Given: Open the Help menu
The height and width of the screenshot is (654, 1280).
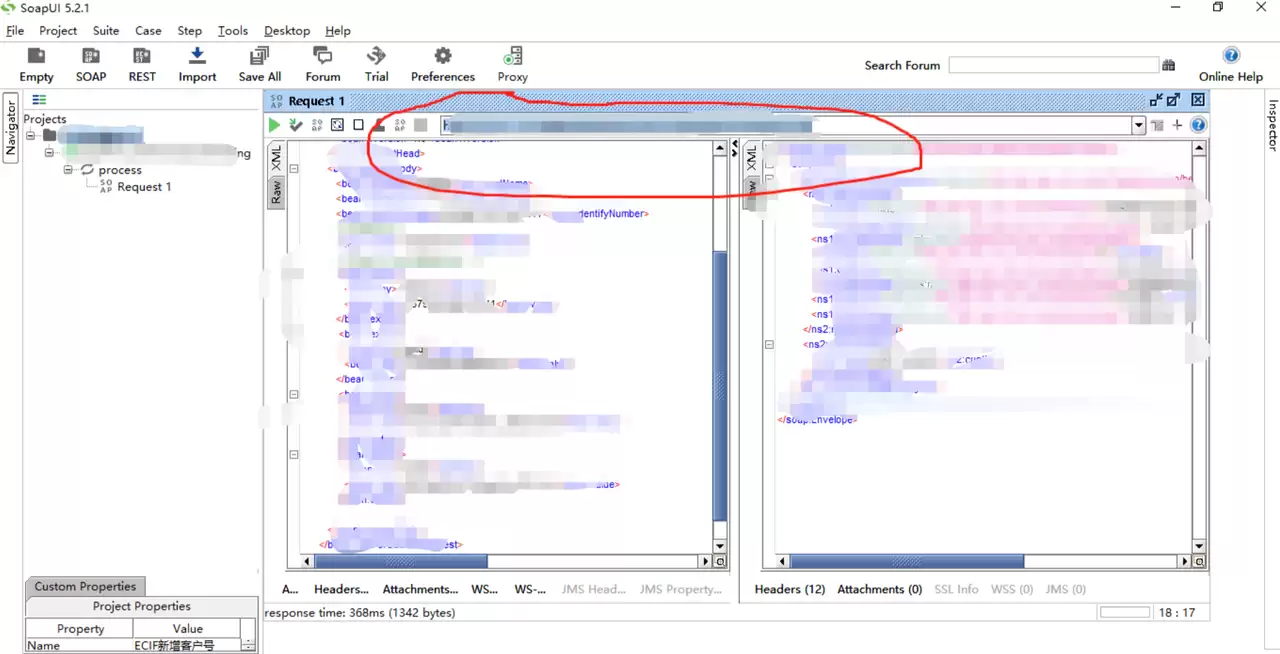Looking at the screenshot, I should click(x=338, y=30).
